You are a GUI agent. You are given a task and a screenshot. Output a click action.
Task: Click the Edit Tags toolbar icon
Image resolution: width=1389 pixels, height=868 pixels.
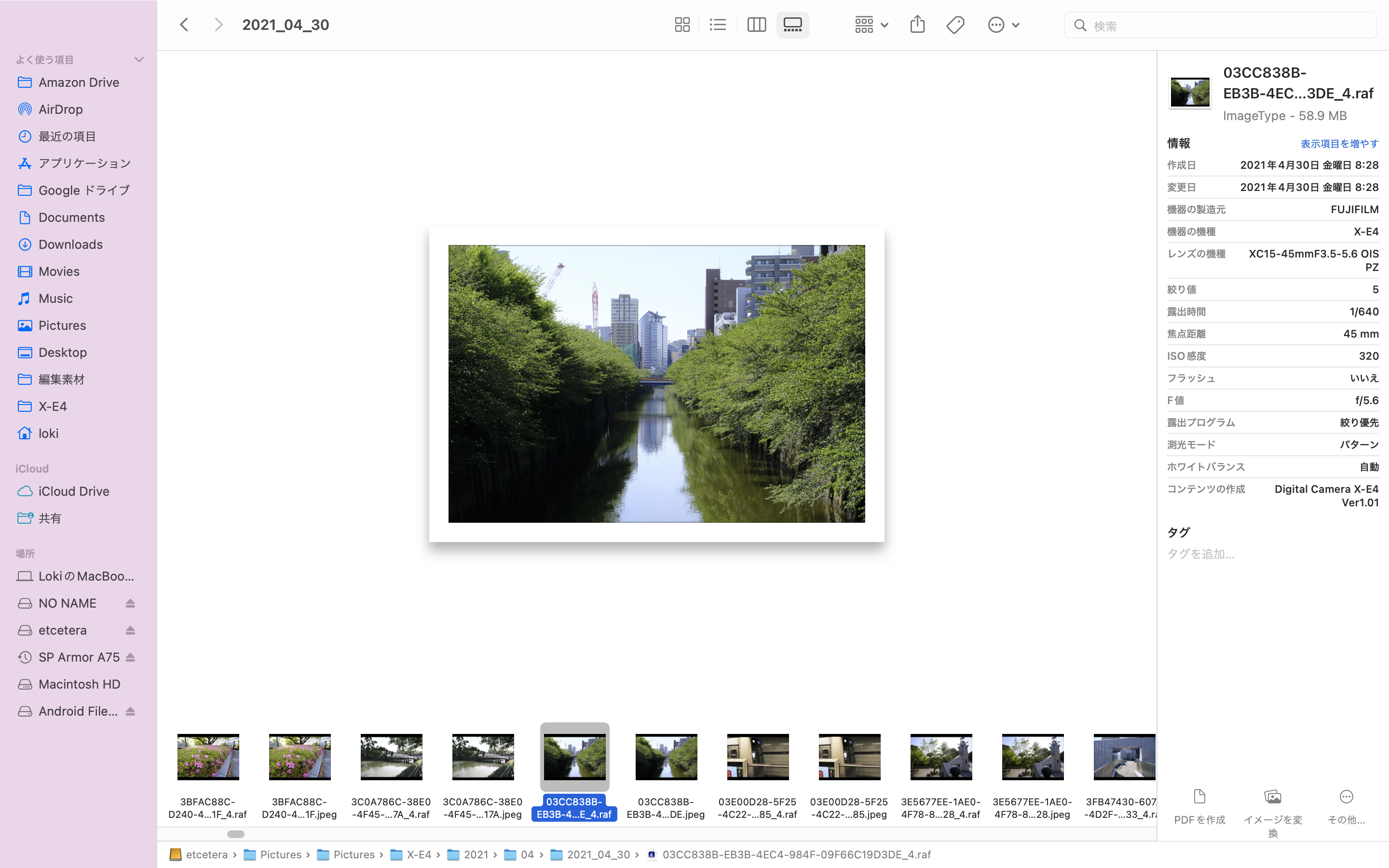[x=955, y=25]
